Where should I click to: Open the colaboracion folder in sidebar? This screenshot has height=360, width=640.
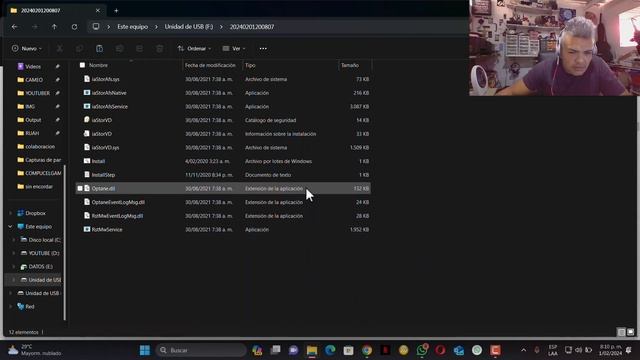(x=40, y=147)
